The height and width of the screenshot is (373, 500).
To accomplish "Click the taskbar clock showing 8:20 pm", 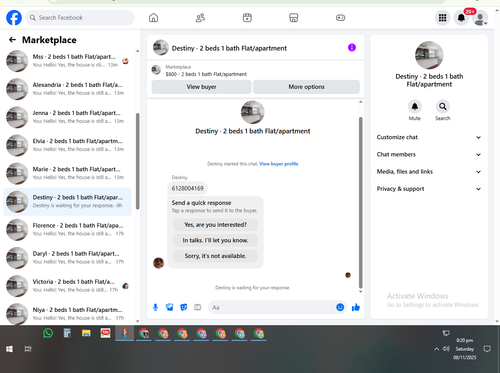I will [465, 349].
